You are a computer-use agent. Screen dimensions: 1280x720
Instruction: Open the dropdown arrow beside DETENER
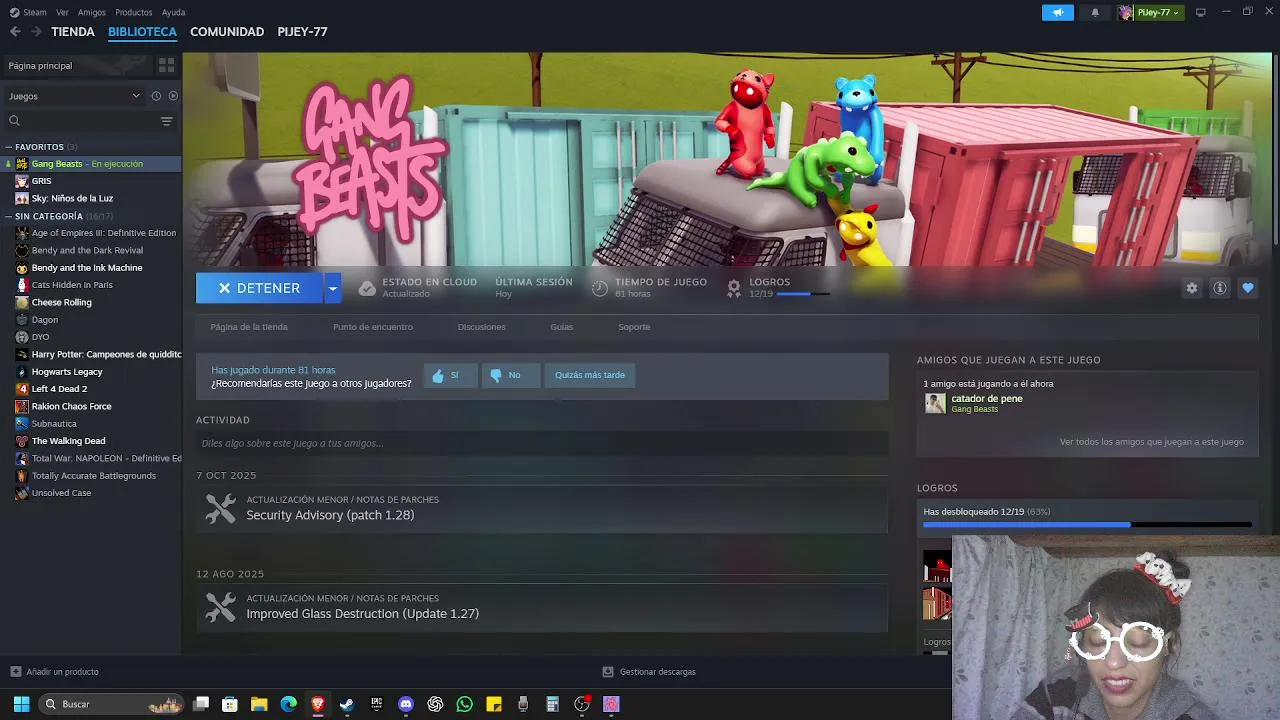pyautogui.click(x=332, y=288)
